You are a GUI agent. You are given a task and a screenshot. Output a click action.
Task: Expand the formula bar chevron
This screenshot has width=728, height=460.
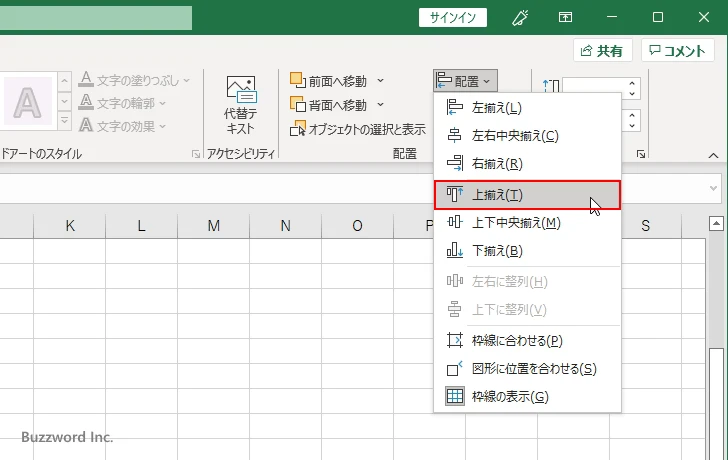click(x=713, y=188)
